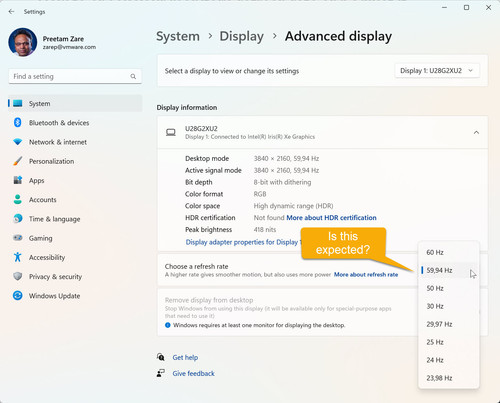500x403 pixels.
Task: Open Privacy & security settings
Action: pyautogui.click(x=75, y=276)
